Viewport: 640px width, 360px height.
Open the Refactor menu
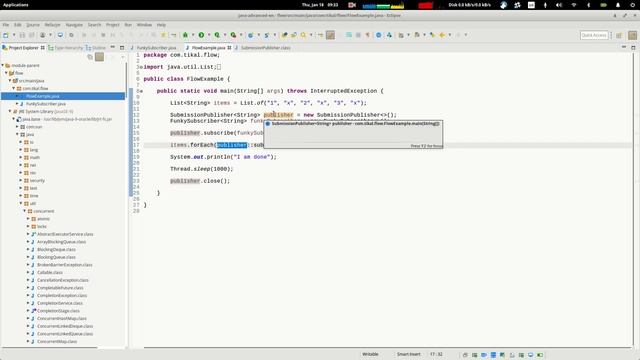click(x=52, y=25)
